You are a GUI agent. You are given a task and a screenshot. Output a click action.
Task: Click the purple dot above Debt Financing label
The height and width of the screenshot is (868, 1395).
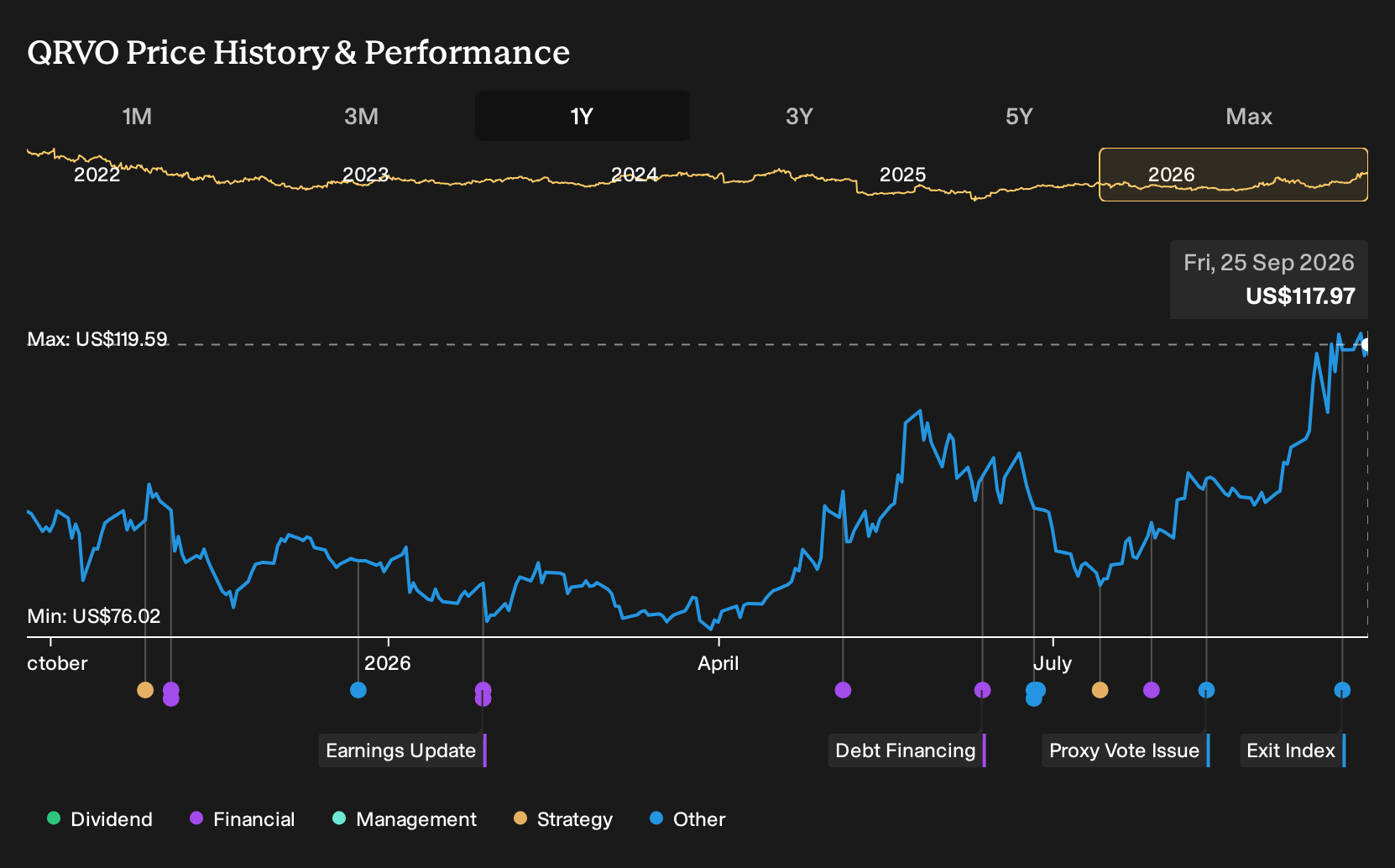tap(983, 690)
